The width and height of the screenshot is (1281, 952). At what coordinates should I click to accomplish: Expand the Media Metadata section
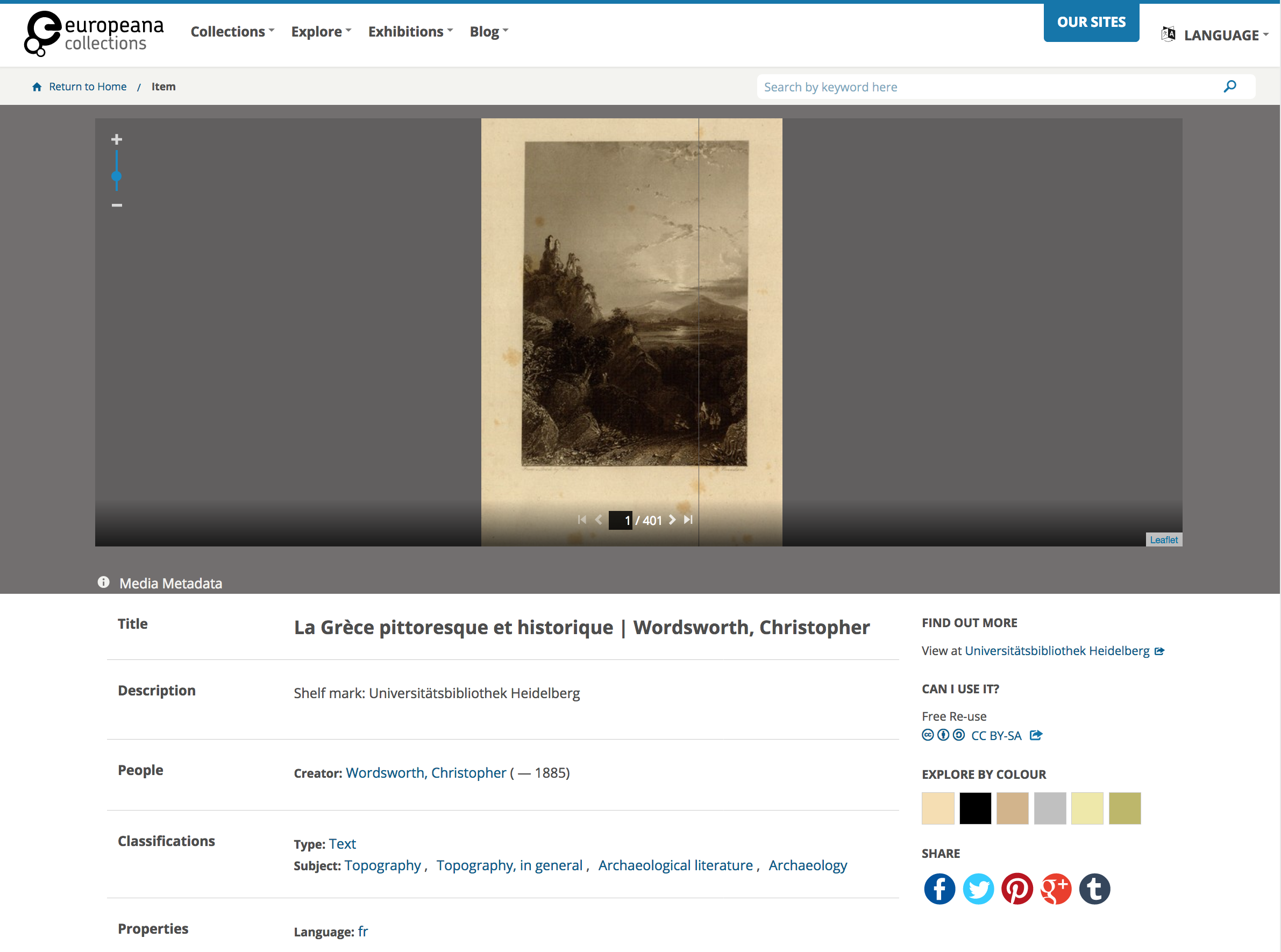pos(170,583)
